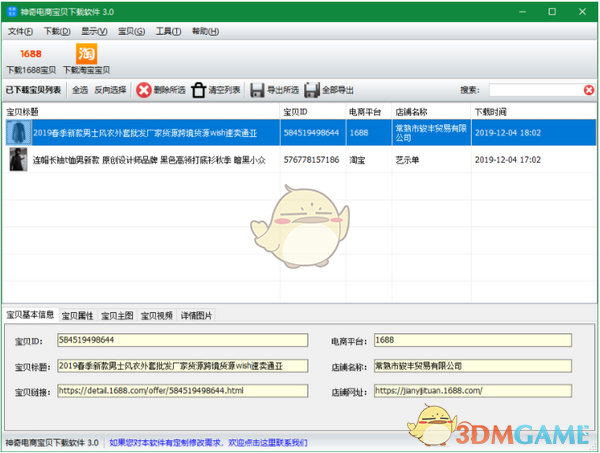Select the row titled 2019春季新款男士风衣外套
Screen dimensions: 600x453
point(299,132)
